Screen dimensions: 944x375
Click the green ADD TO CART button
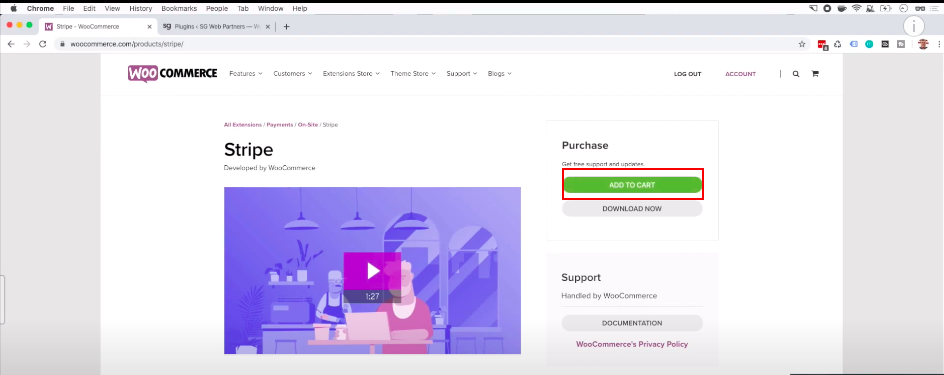(x=632, y=185)
